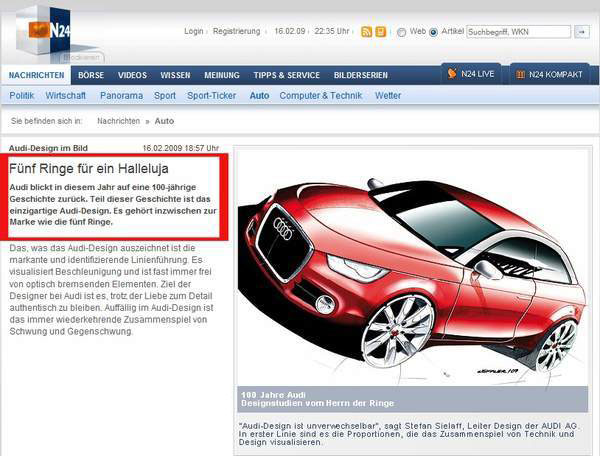Click the Suchbegriff, WKN search field
Screen dimensions: 600x456
tap(518, 32)
